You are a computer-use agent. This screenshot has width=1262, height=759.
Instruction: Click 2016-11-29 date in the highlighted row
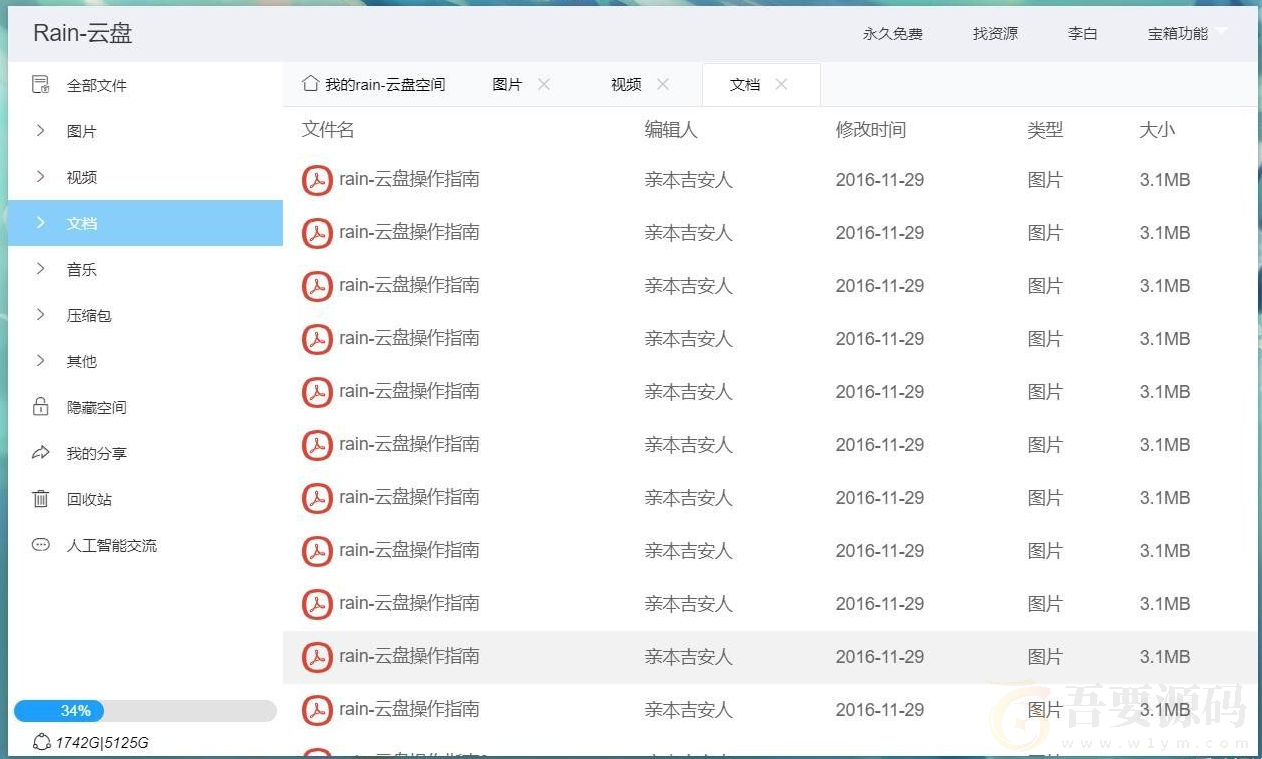(x=880, y=657)
